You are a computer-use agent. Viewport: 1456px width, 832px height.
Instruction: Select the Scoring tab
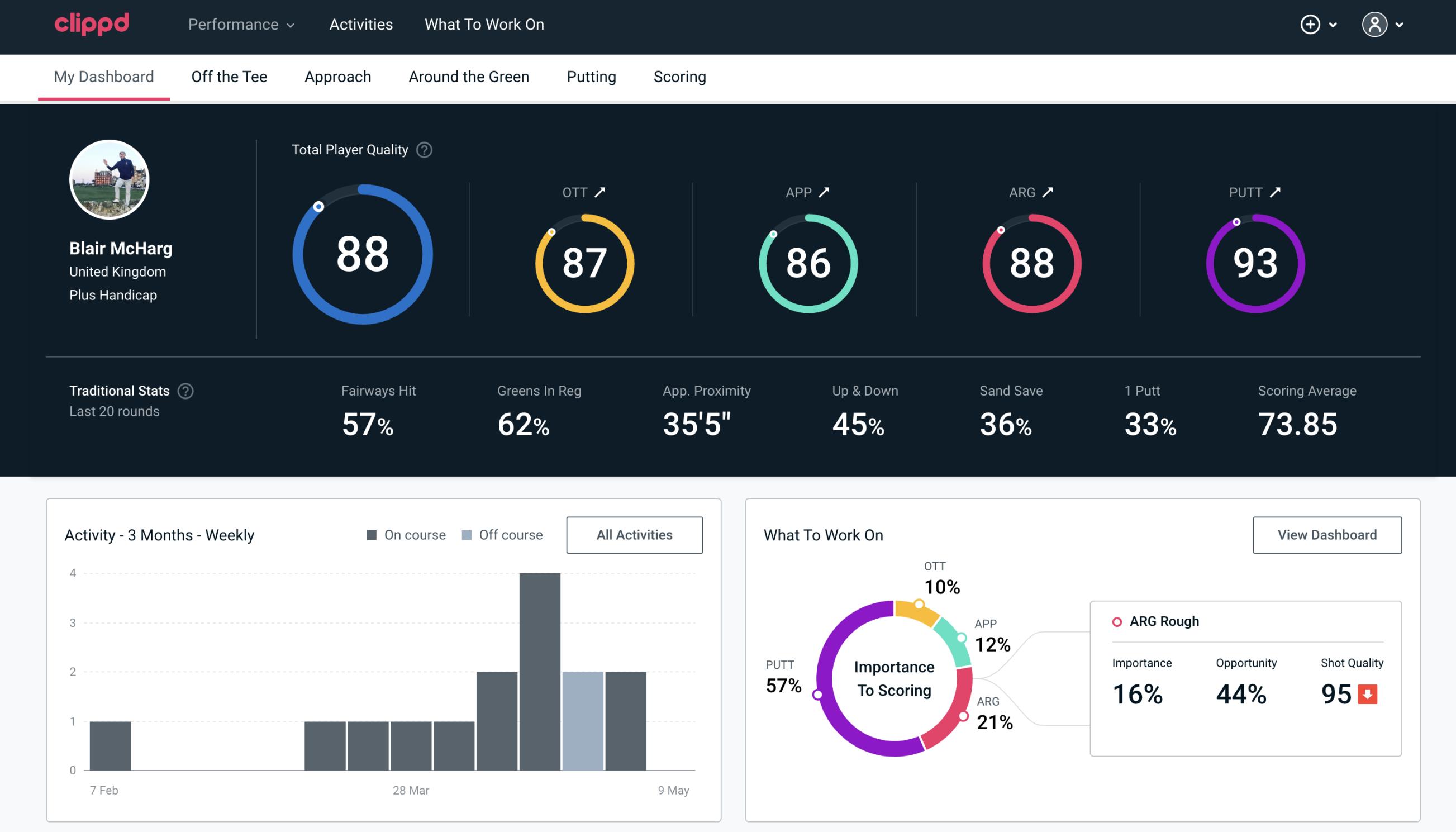(x=680, y=76)
